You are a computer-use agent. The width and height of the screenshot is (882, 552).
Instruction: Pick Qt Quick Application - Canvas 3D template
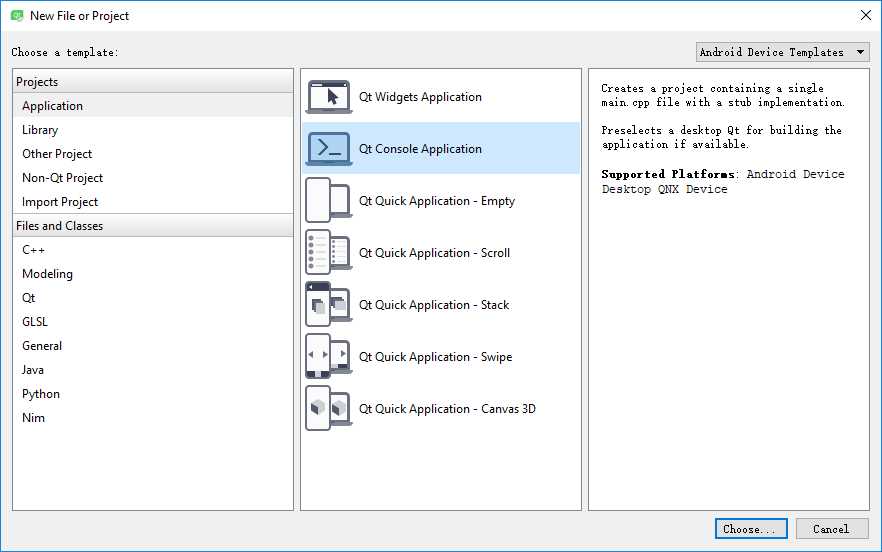coord(441,409)
